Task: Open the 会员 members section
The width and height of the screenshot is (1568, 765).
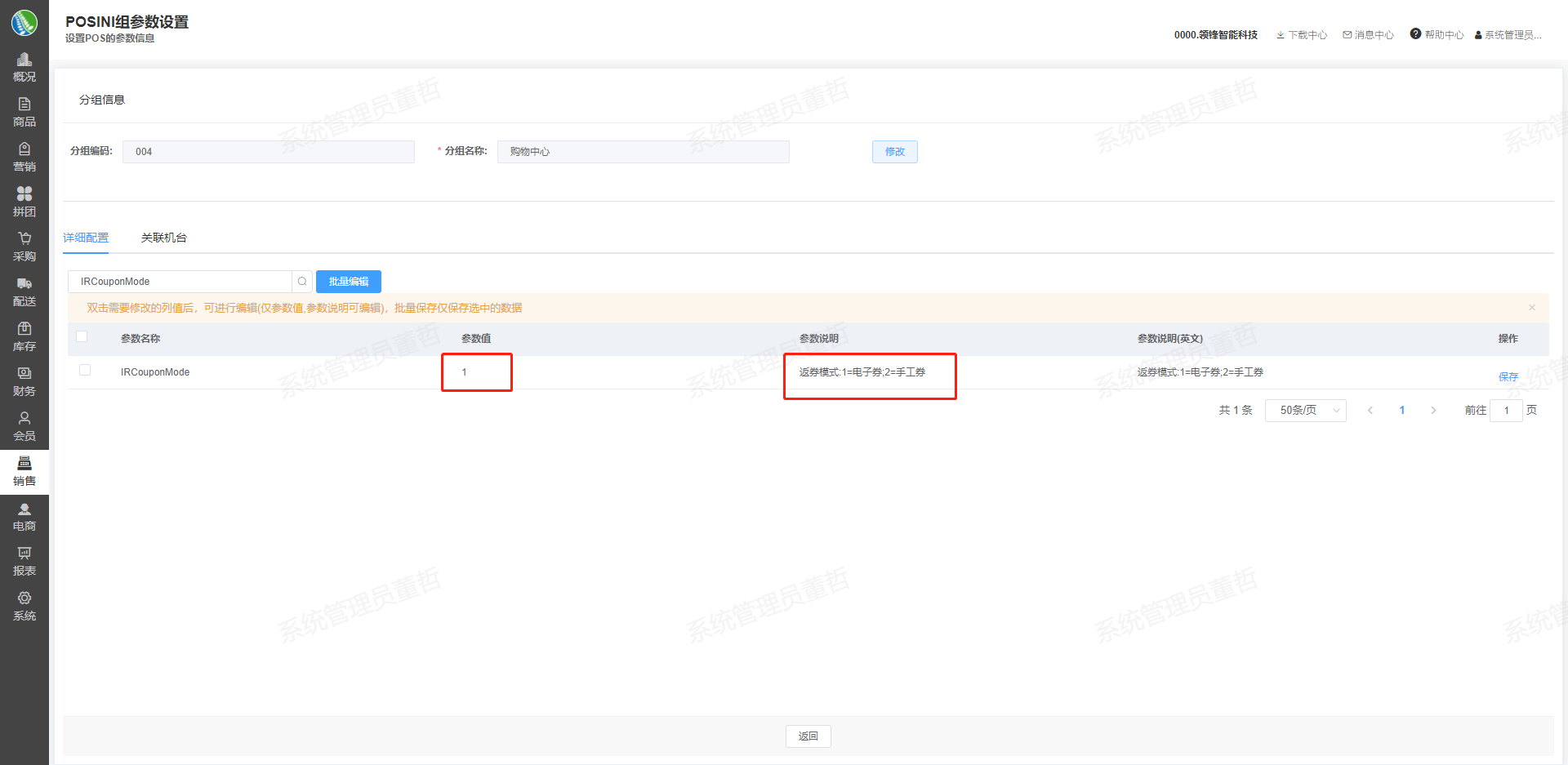Action: 24,427
